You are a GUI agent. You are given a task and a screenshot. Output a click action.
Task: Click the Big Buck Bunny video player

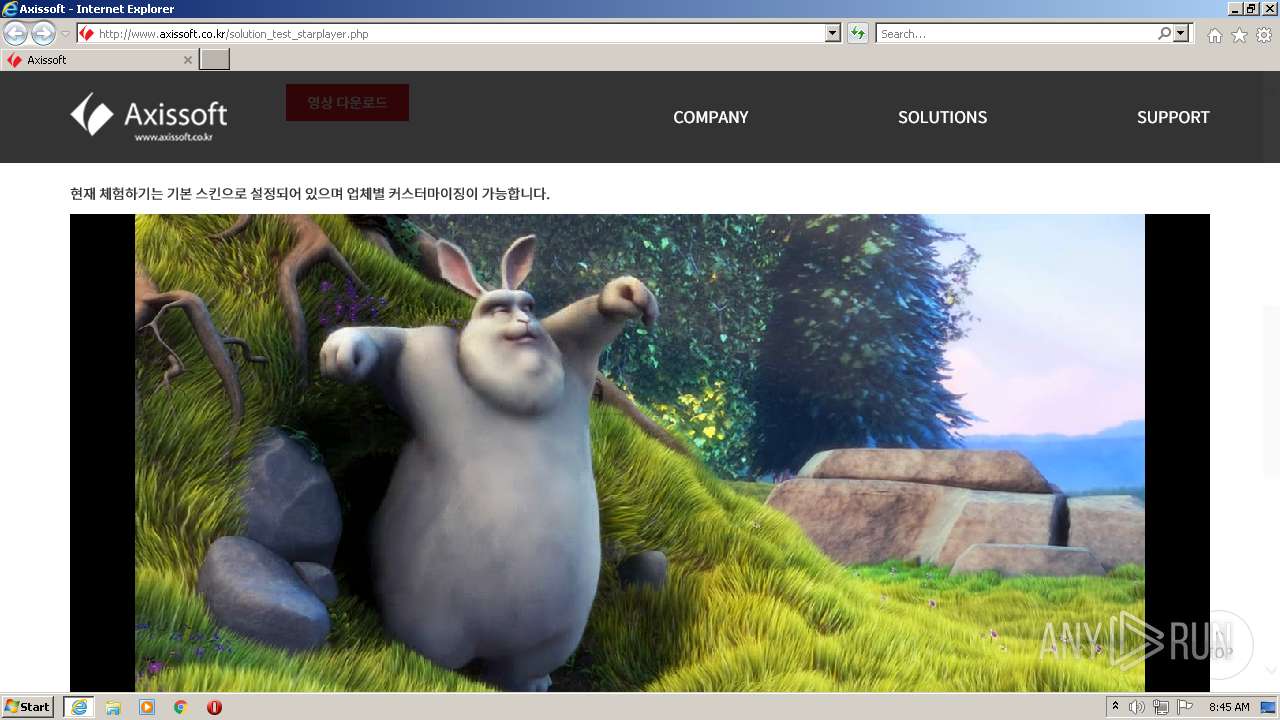coord(640,452)
